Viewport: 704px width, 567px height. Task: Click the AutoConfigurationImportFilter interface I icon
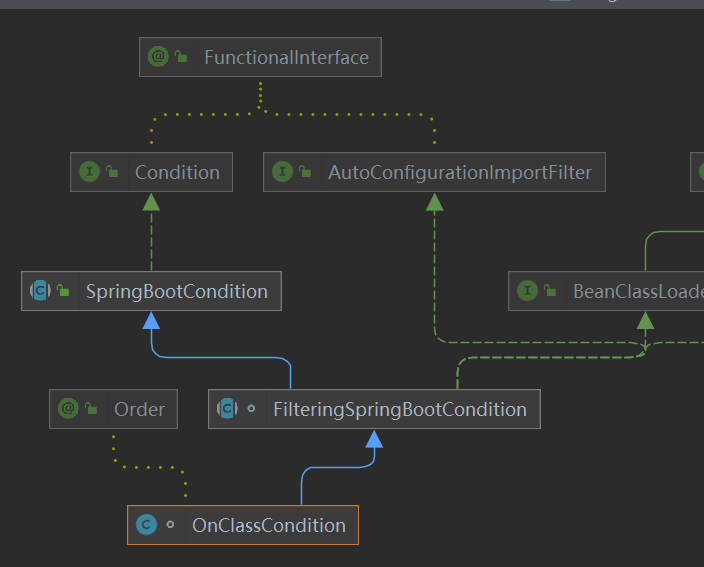(x=282, y=171)
